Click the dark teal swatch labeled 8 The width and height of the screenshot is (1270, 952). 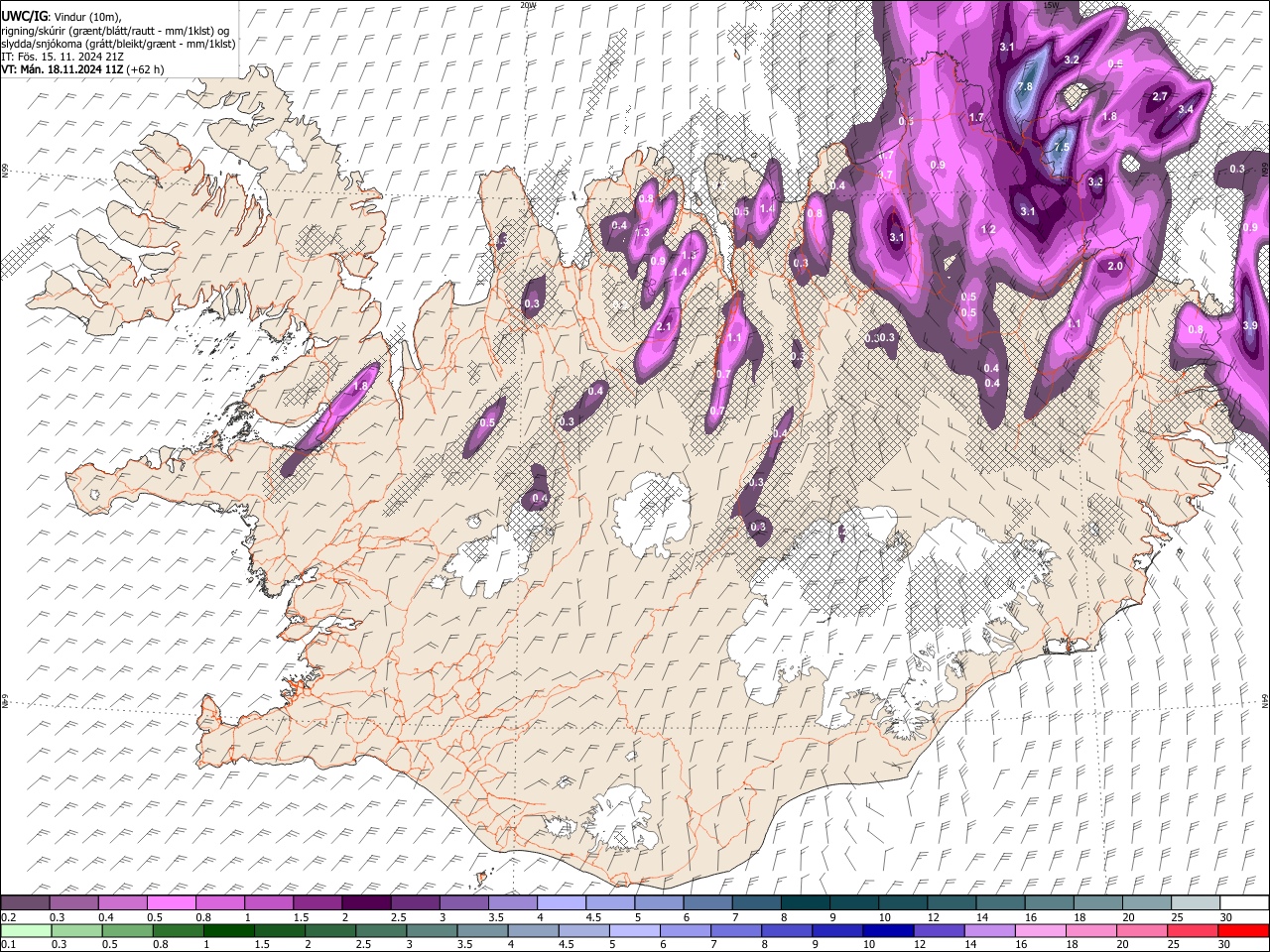pos(805,902)
